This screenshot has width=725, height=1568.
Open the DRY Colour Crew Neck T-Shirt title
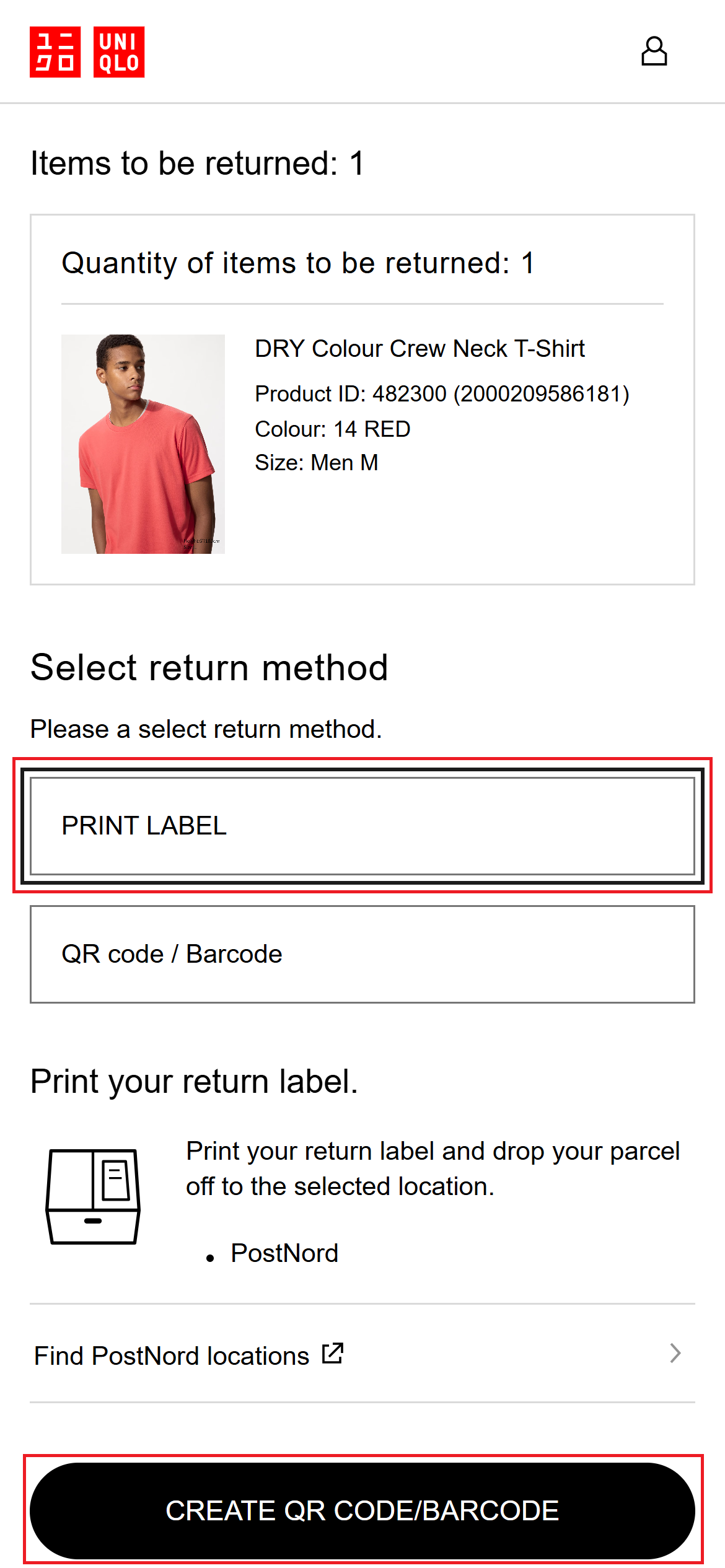pyautogui.click(x=420, y=349)
